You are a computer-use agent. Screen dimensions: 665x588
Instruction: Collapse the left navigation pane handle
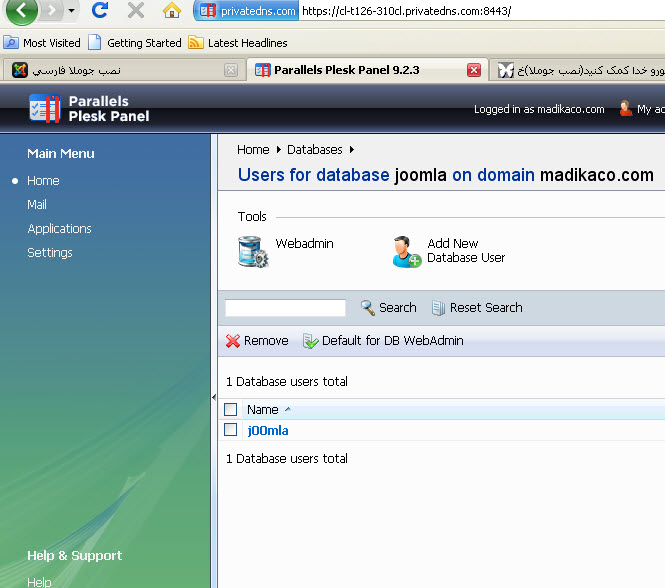point(214,398)
